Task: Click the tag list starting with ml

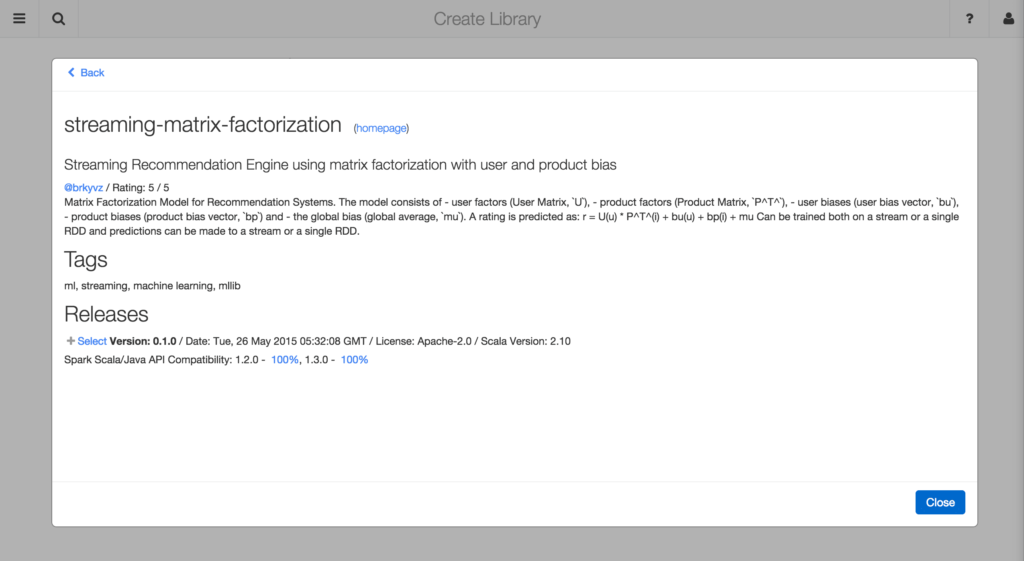Action: click(x=152, y=286)
